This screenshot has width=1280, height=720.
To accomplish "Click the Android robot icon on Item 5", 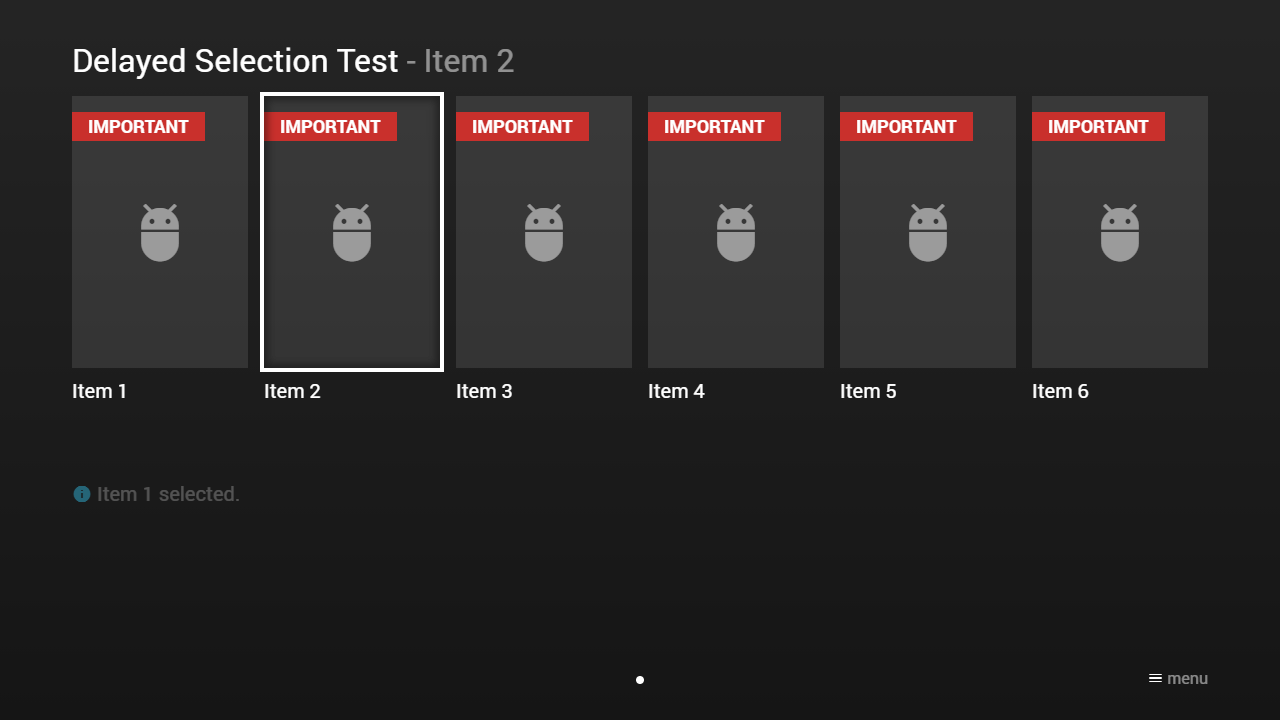I will point(928,233).
